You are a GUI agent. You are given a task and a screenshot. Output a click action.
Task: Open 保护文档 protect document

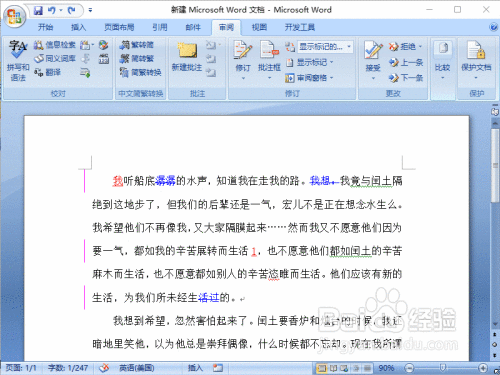coord(476,60)
